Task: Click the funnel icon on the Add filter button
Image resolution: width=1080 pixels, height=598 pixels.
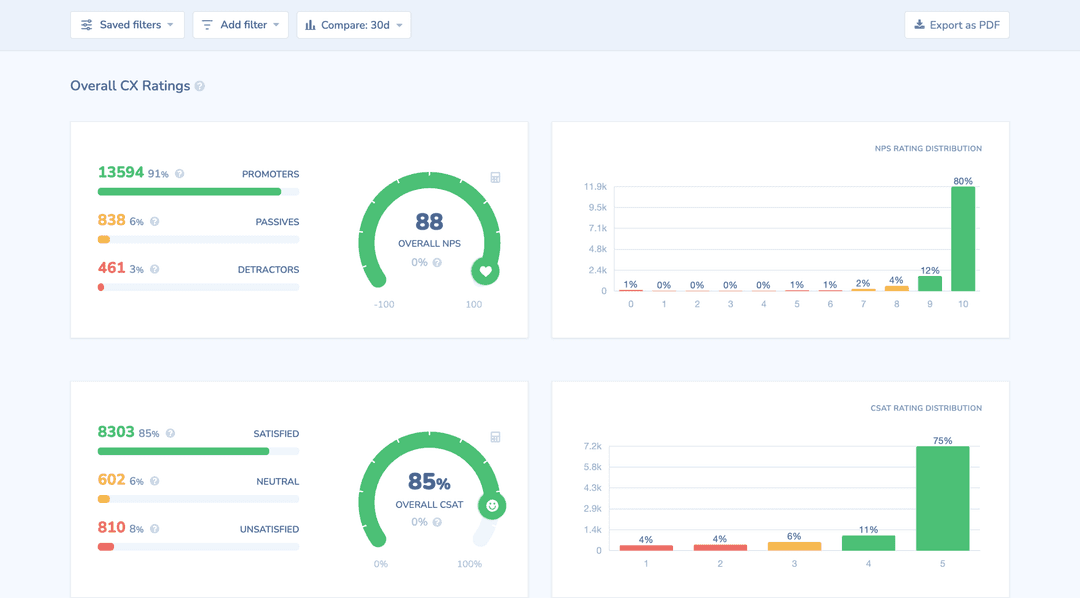Action: click(x=208, y=24)
